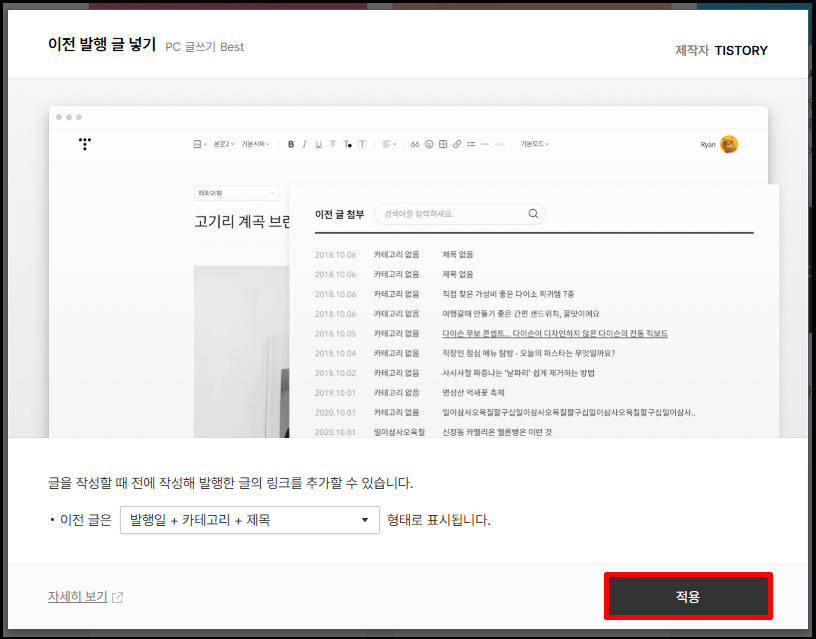Open the 발행일 + 카테고리 + 제목 dropdown

click(x=250, y=520)
